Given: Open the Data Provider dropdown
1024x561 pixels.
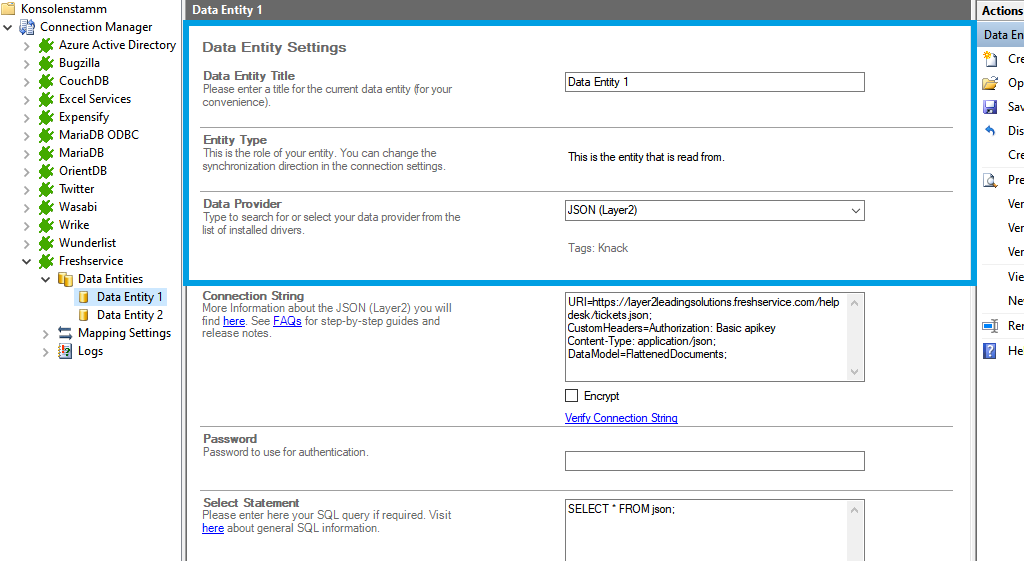Looking at the screenshot, I should point(855,210).
